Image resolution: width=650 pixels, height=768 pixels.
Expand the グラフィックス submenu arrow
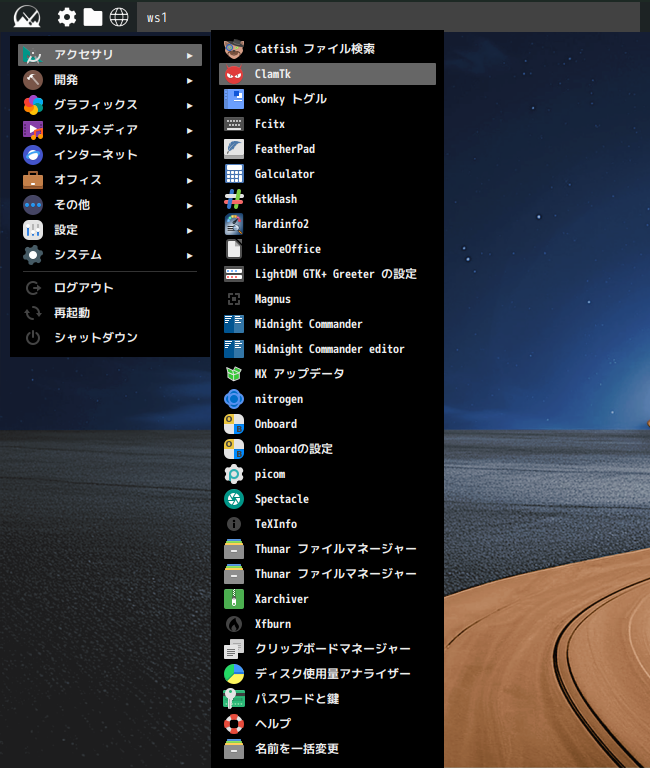[x=190, y=106]
